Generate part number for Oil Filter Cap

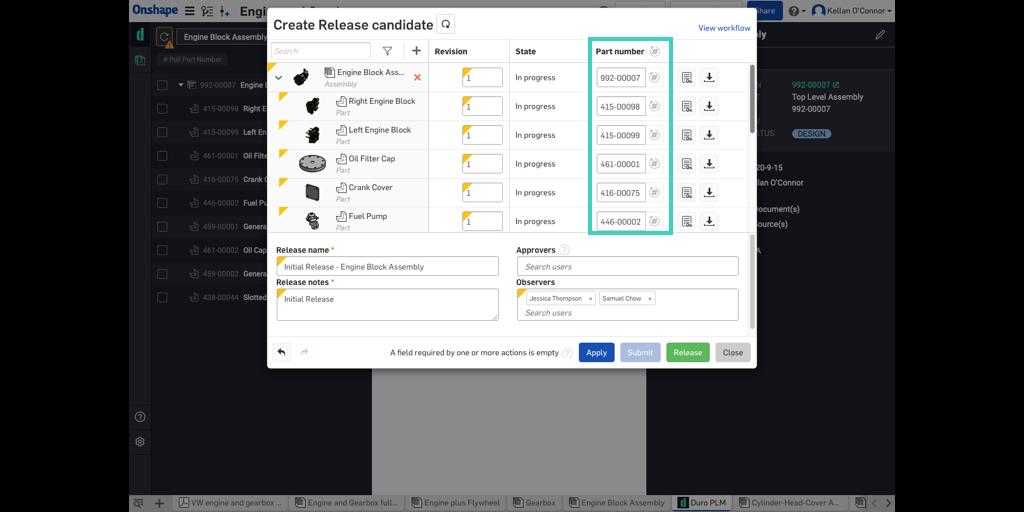pos(654,164)
